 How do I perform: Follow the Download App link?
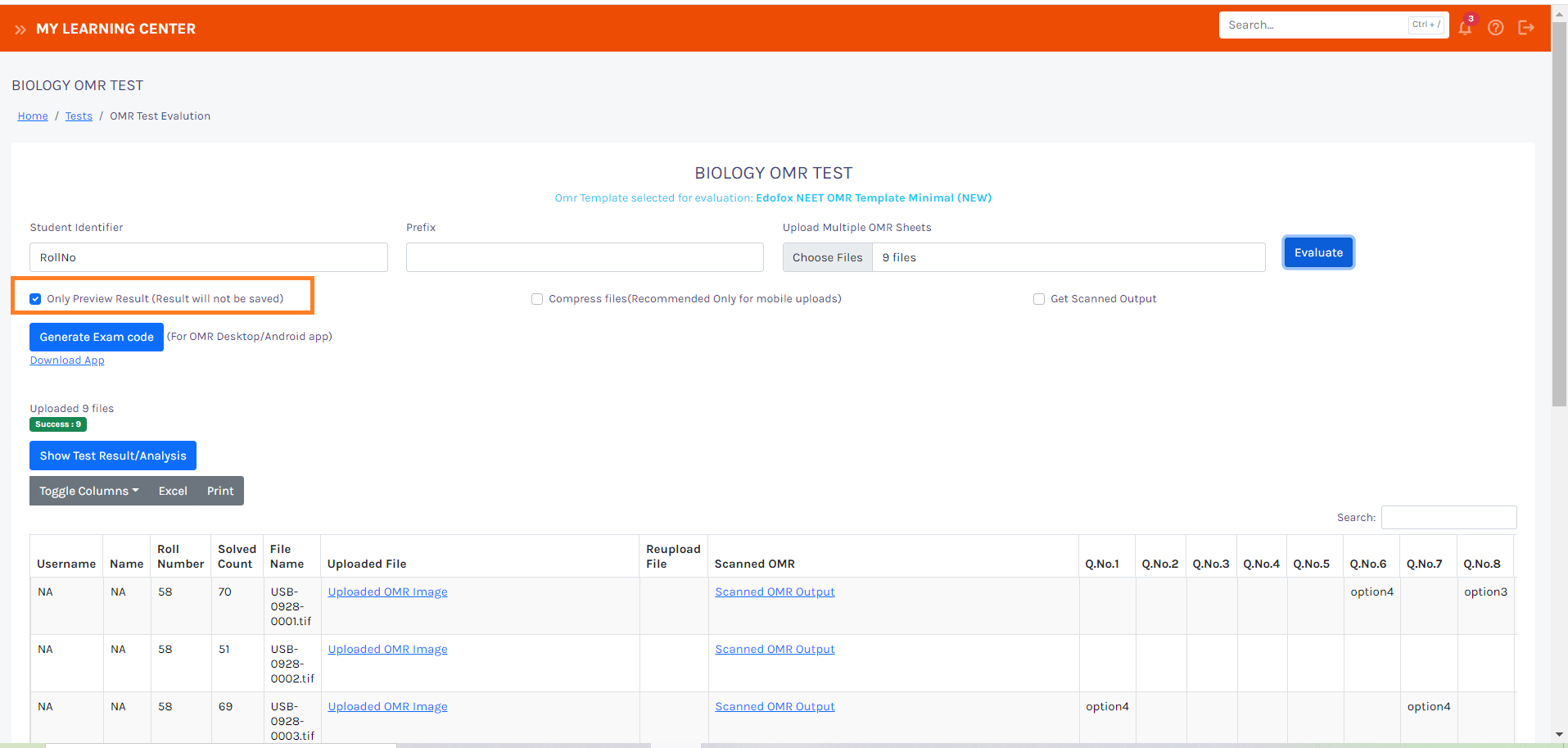(x=67, y=360)
